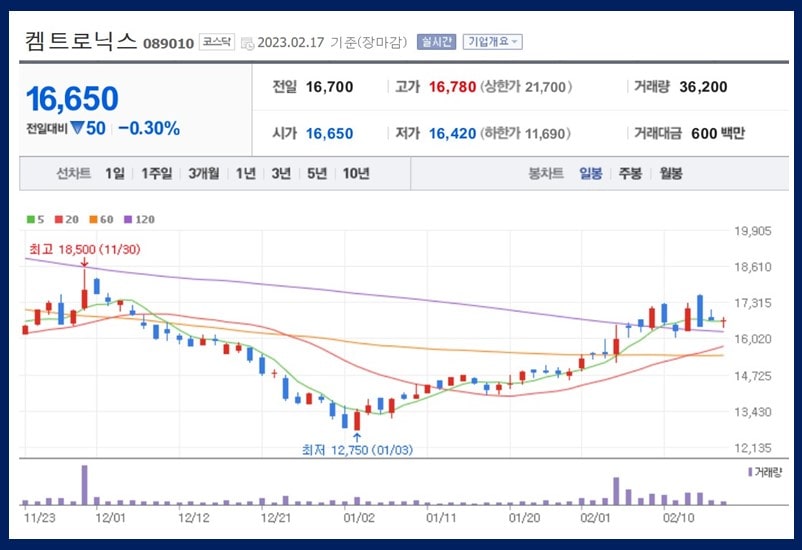The height and width of the screenshot is (550, 802).
Task: Click the green 5-day moving average legend swatch
Action: click(x=31, y=219)
